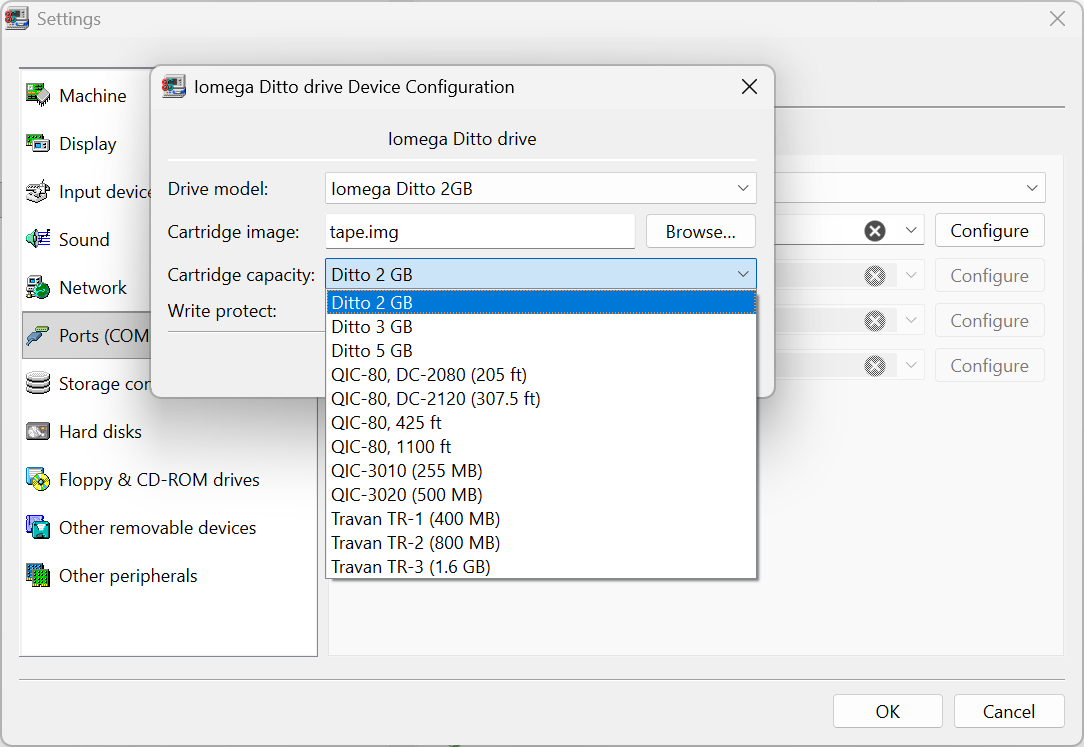Viewport: 1084px width, 747px height.
Task: Click the Ports connector icon
Action: [38, 335]
